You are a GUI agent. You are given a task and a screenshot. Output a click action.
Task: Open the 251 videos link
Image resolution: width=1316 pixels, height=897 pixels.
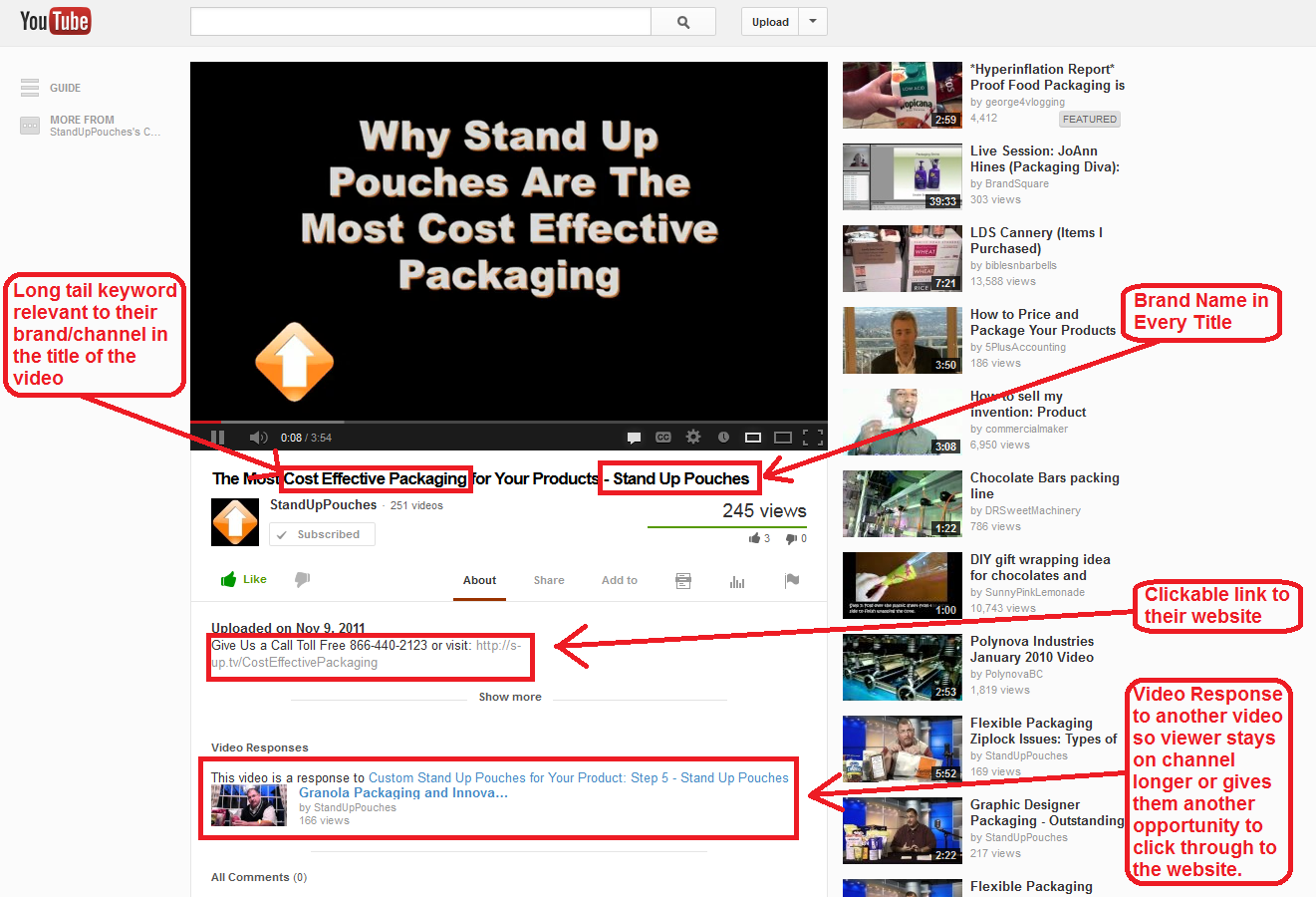416,506
